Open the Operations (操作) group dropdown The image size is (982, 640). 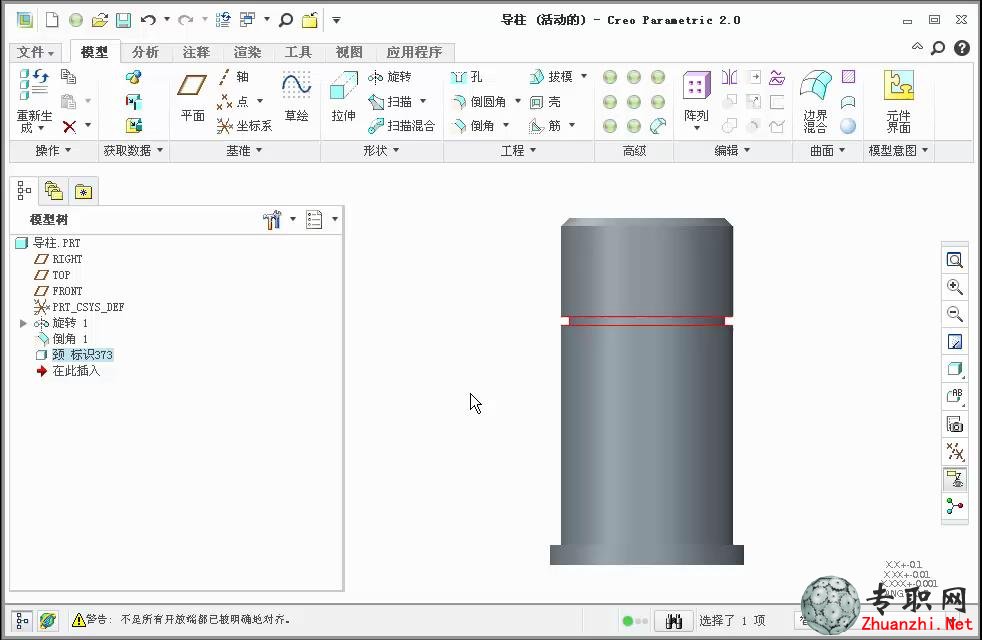pos(53,150)
